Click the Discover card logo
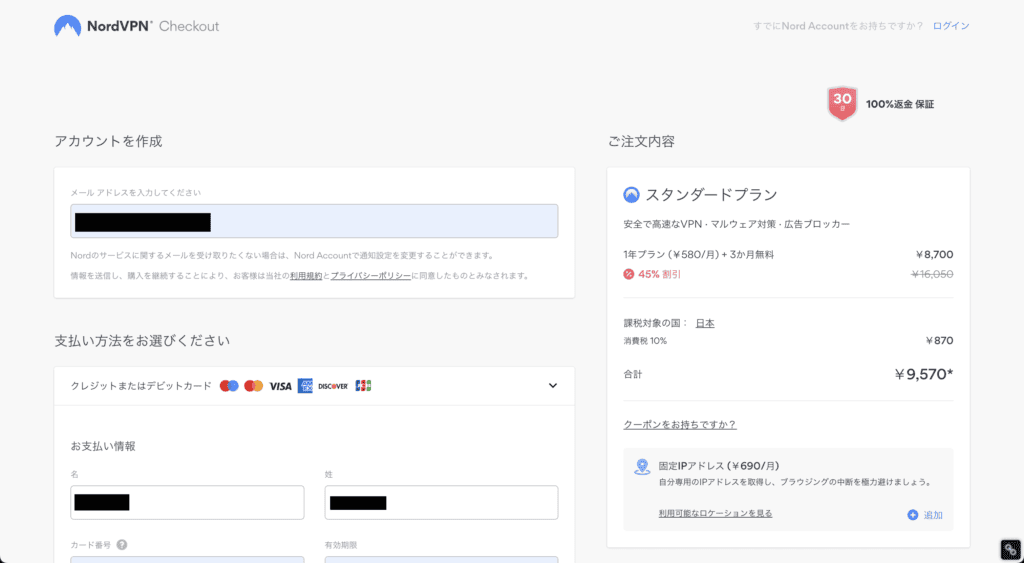Image resolution: width=1024 pixels, height=563 pixels. pyautogui.click(x=333, y=386)
